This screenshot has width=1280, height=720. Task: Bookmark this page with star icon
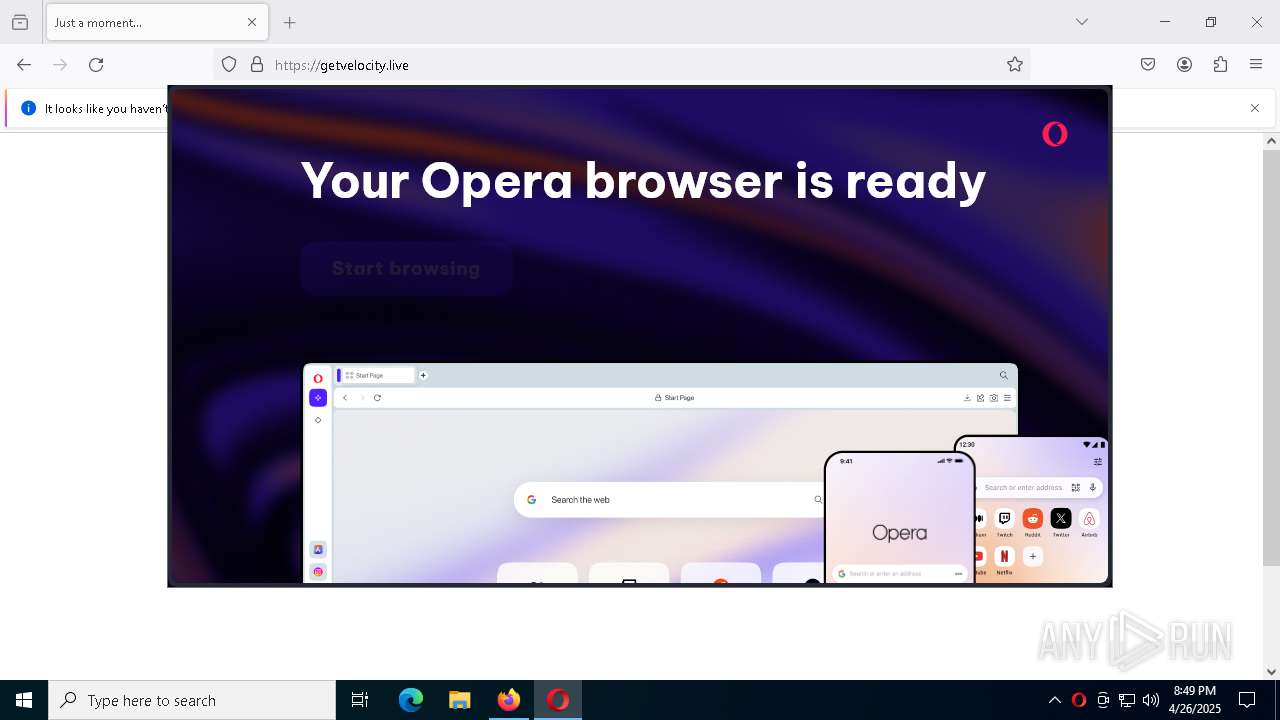[x=1015, y=65]
